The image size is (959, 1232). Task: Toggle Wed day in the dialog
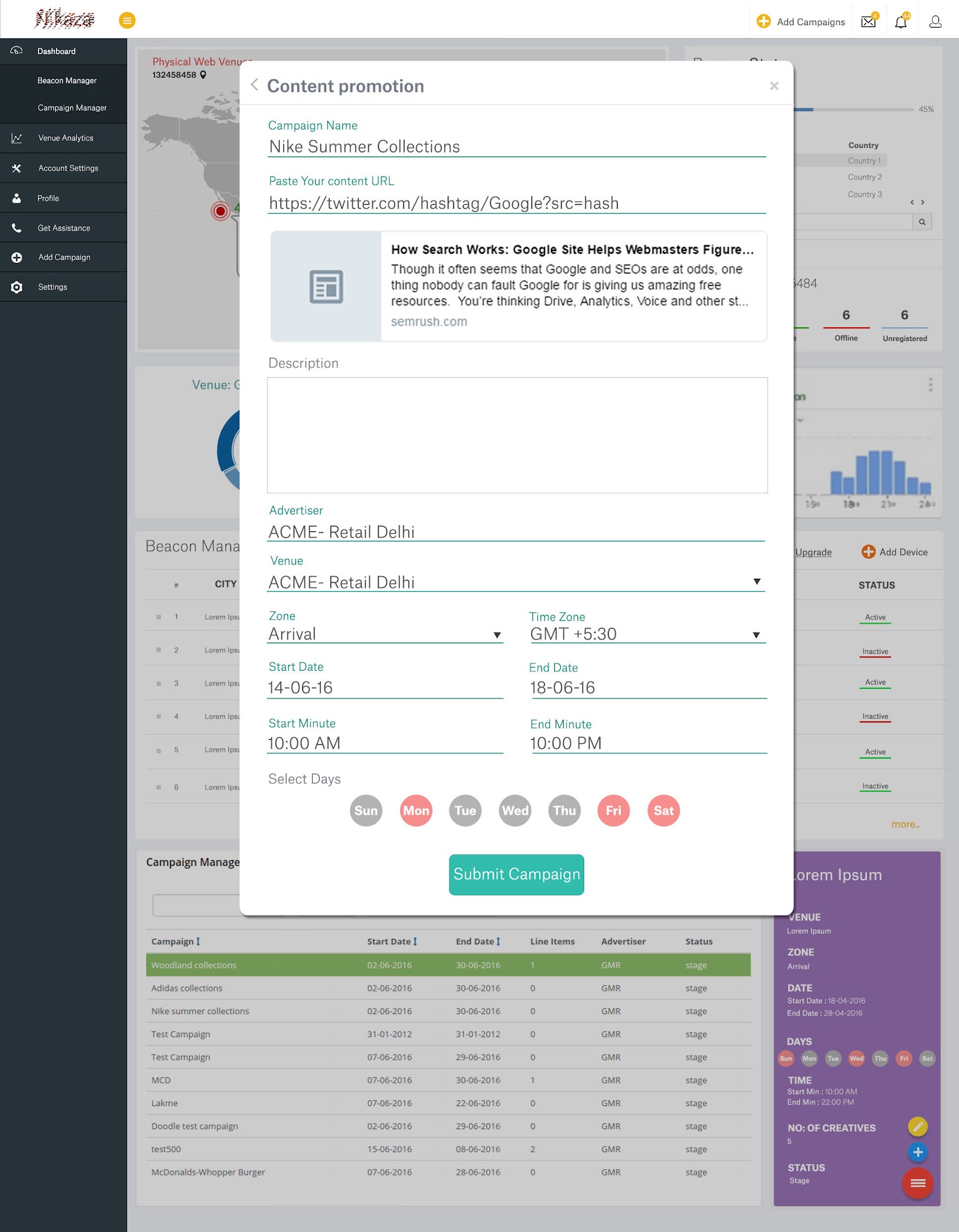point(515,810)
